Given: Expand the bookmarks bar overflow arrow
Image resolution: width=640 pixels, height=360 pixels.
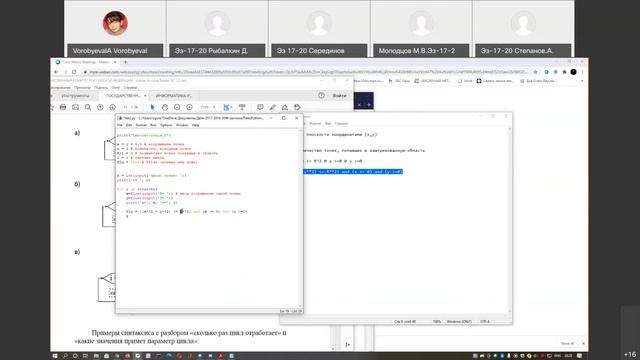Looking at the screenshot, I should pos(582,81).
